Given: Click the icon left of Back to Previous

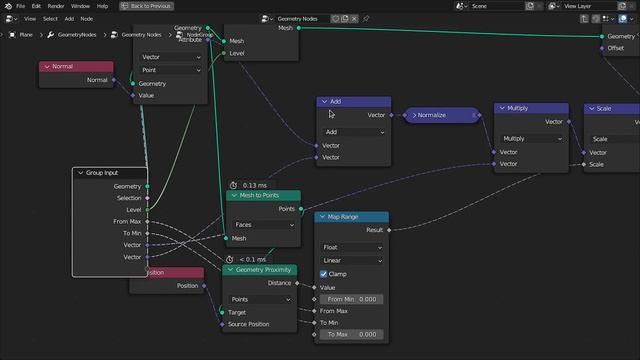Looking at the screenshot, I should click(x=125, y=6).
